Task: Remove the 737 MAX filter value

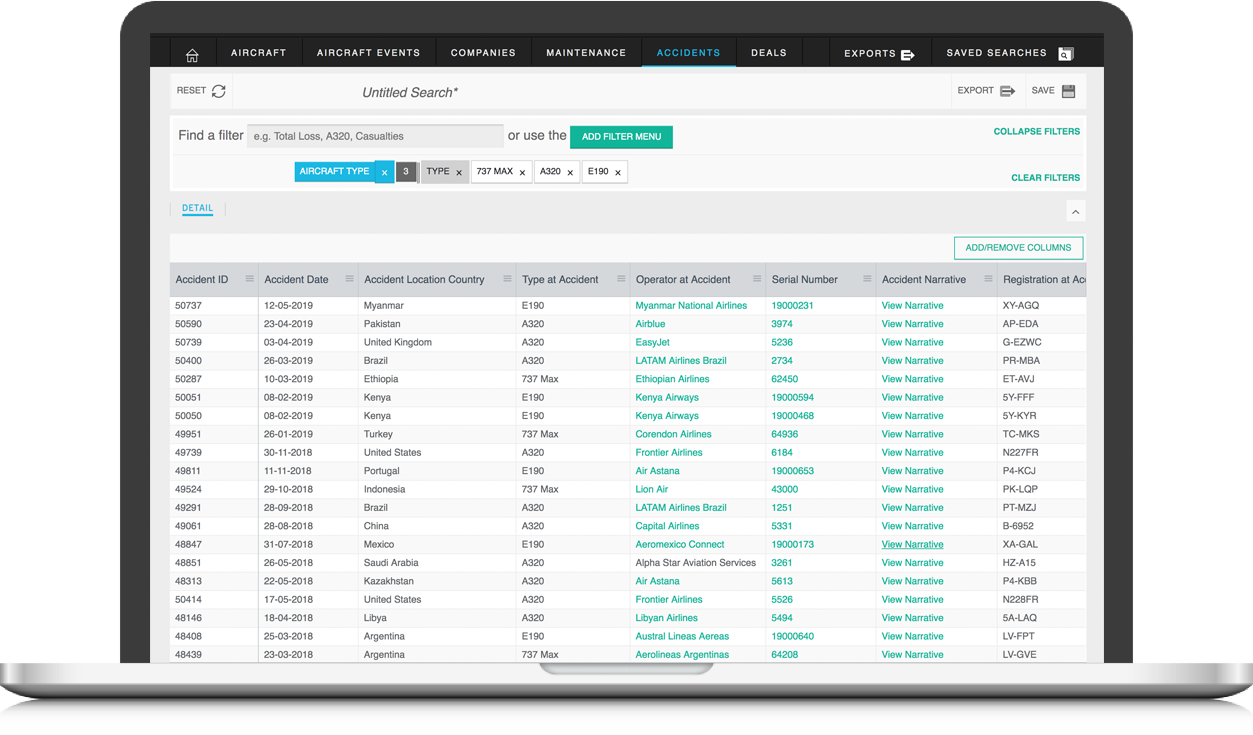Action: [522, 173]
